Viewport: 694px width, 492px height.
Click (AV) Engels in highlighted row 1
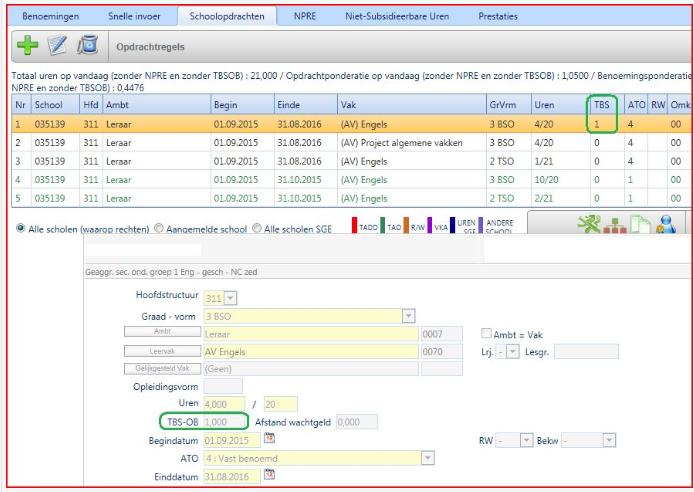(x=364, y=124)
